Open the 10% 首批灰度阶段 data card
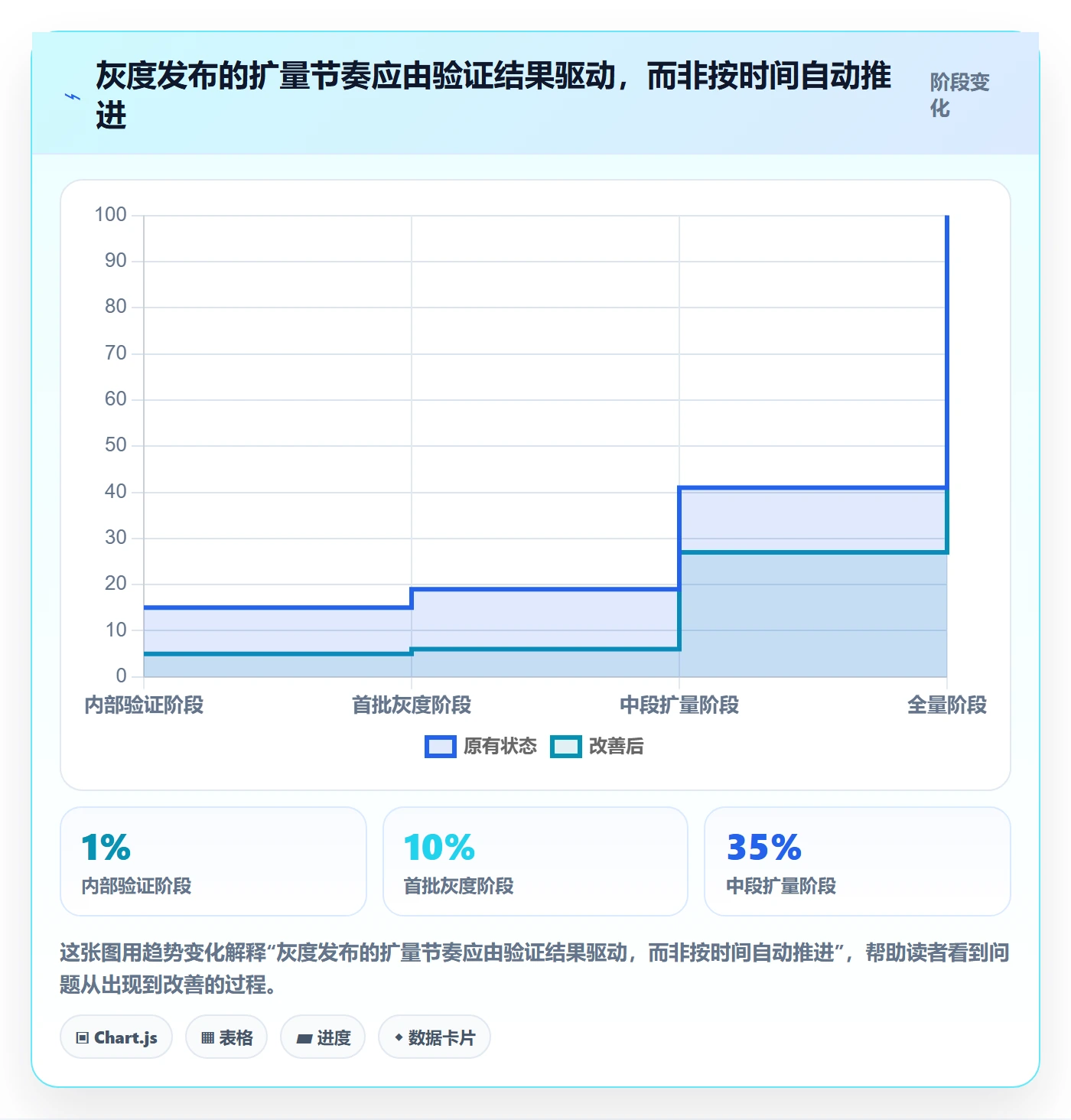 coord(535,861)
